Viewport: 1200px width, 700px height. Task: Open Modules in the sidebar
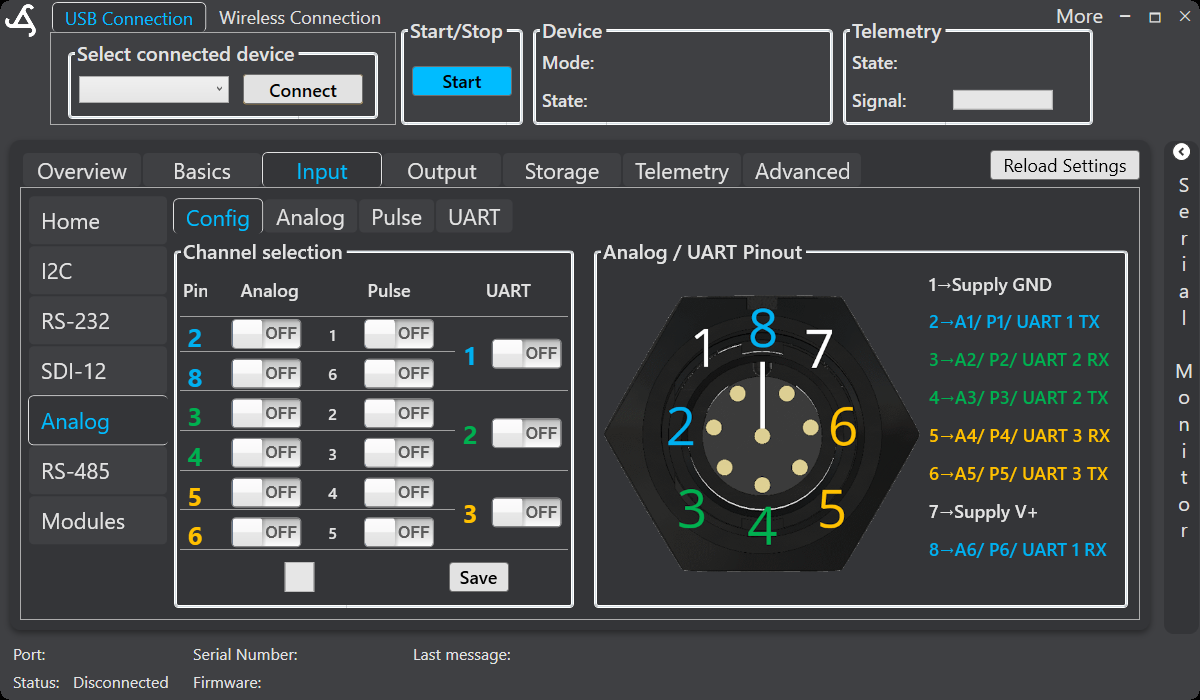[98, 521]
